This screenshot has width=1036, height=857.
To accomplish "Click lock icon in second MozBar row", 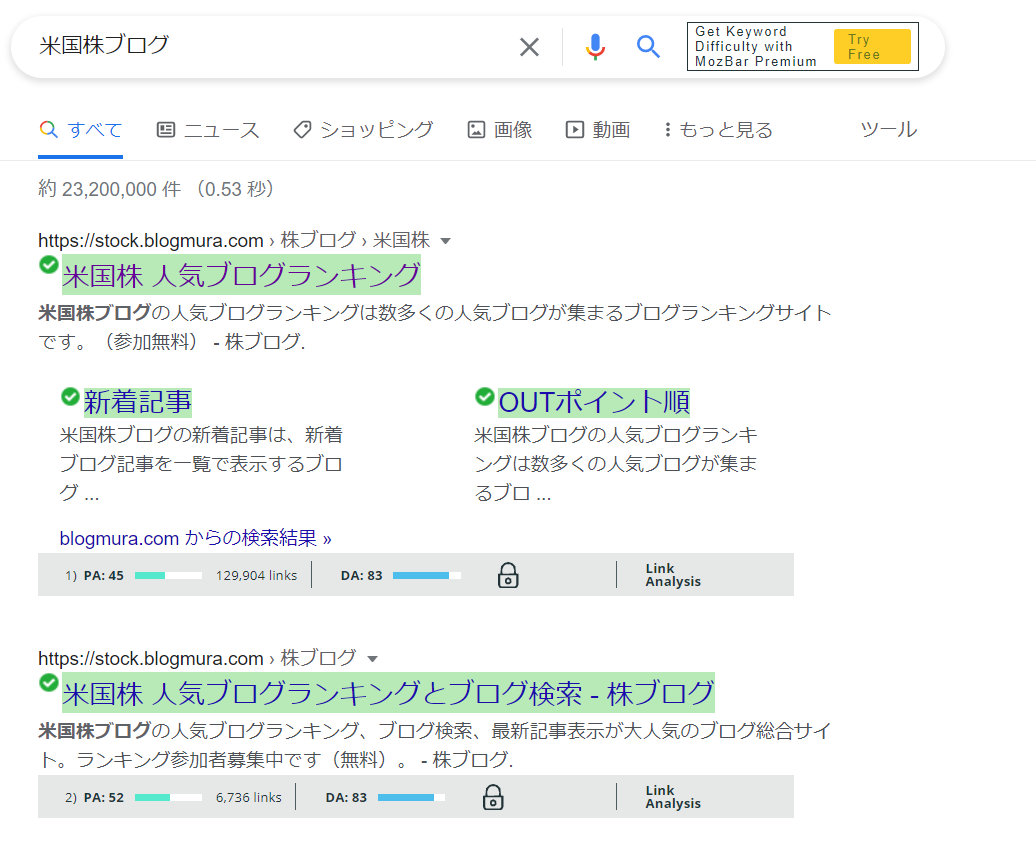I will (x=493, y=798).
